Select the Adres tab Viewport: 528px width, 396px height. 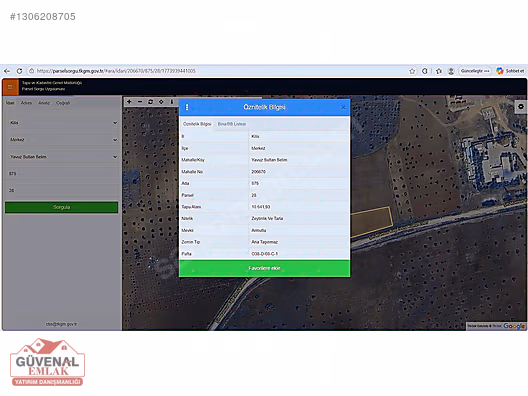26,103
